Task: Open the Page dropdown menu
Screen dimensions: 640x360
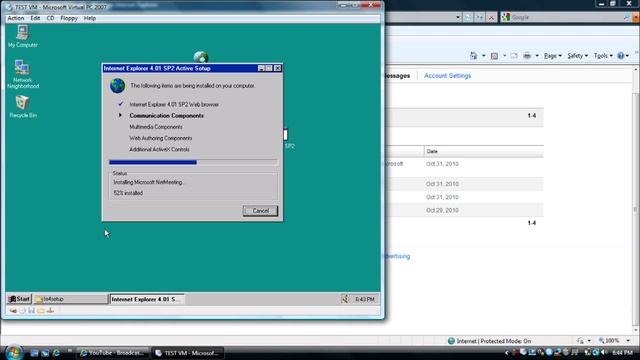Action: click(553, 56)
